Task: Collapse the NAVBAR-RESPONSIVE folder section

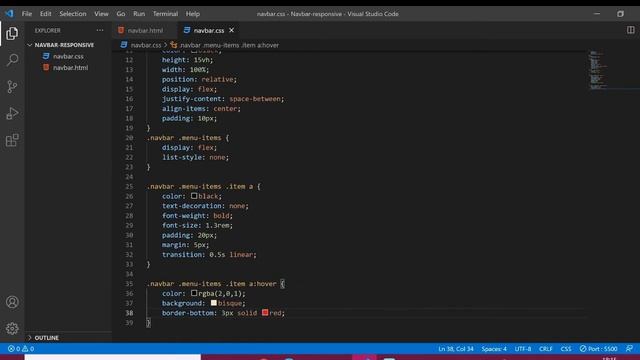Action: [x=64, y=45]
